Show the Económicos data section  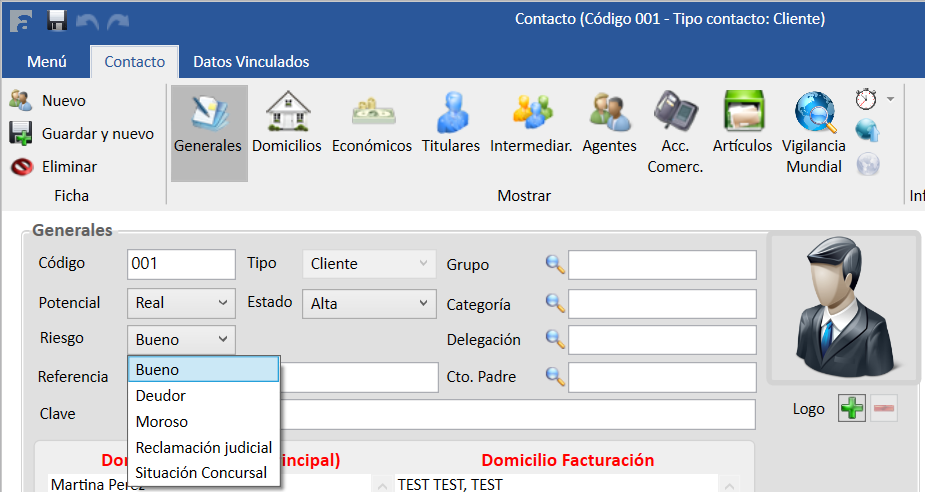pos(372,132)
